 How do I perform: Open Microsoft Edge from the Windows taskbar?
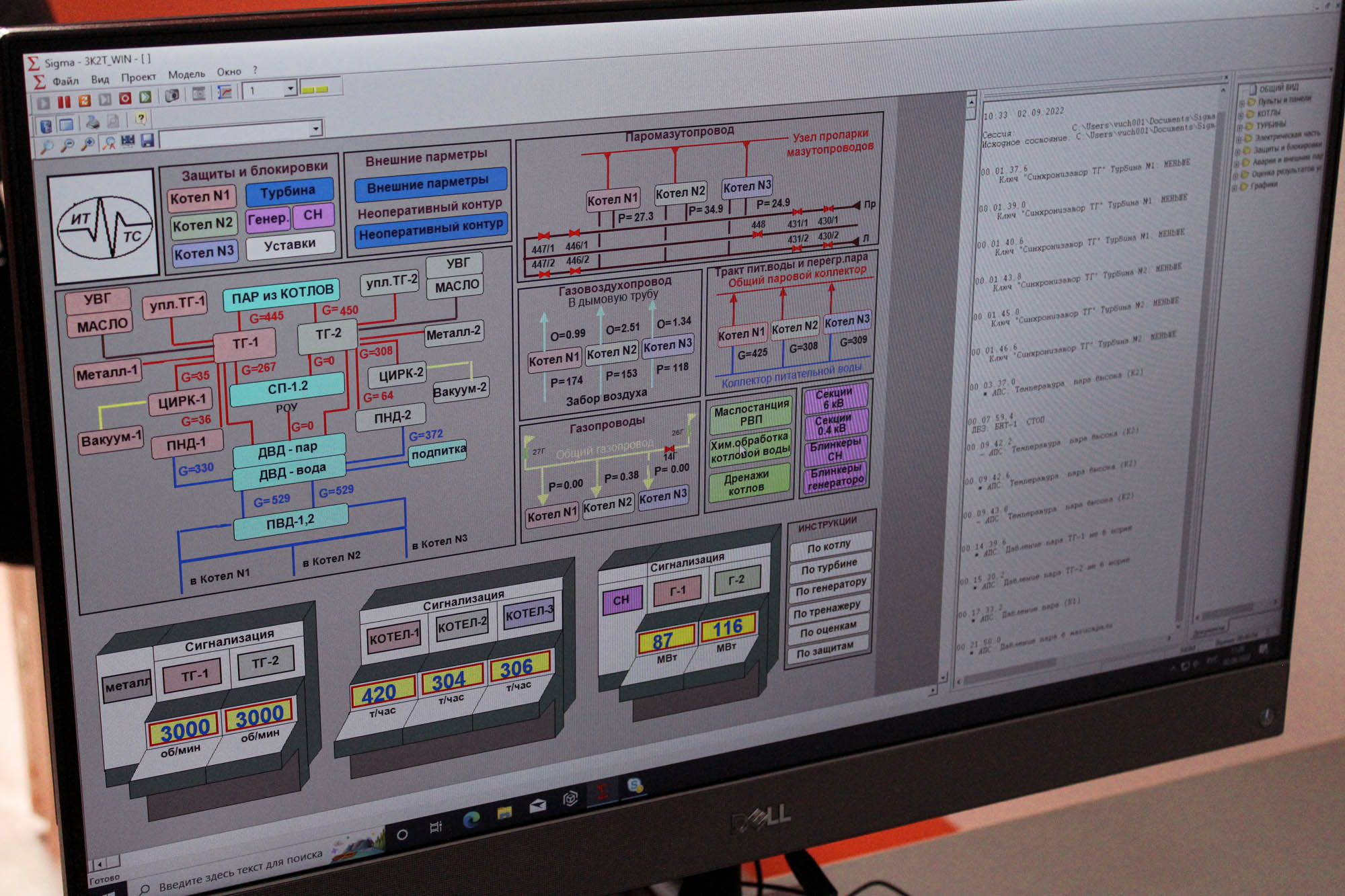click(x=471, y=819)
